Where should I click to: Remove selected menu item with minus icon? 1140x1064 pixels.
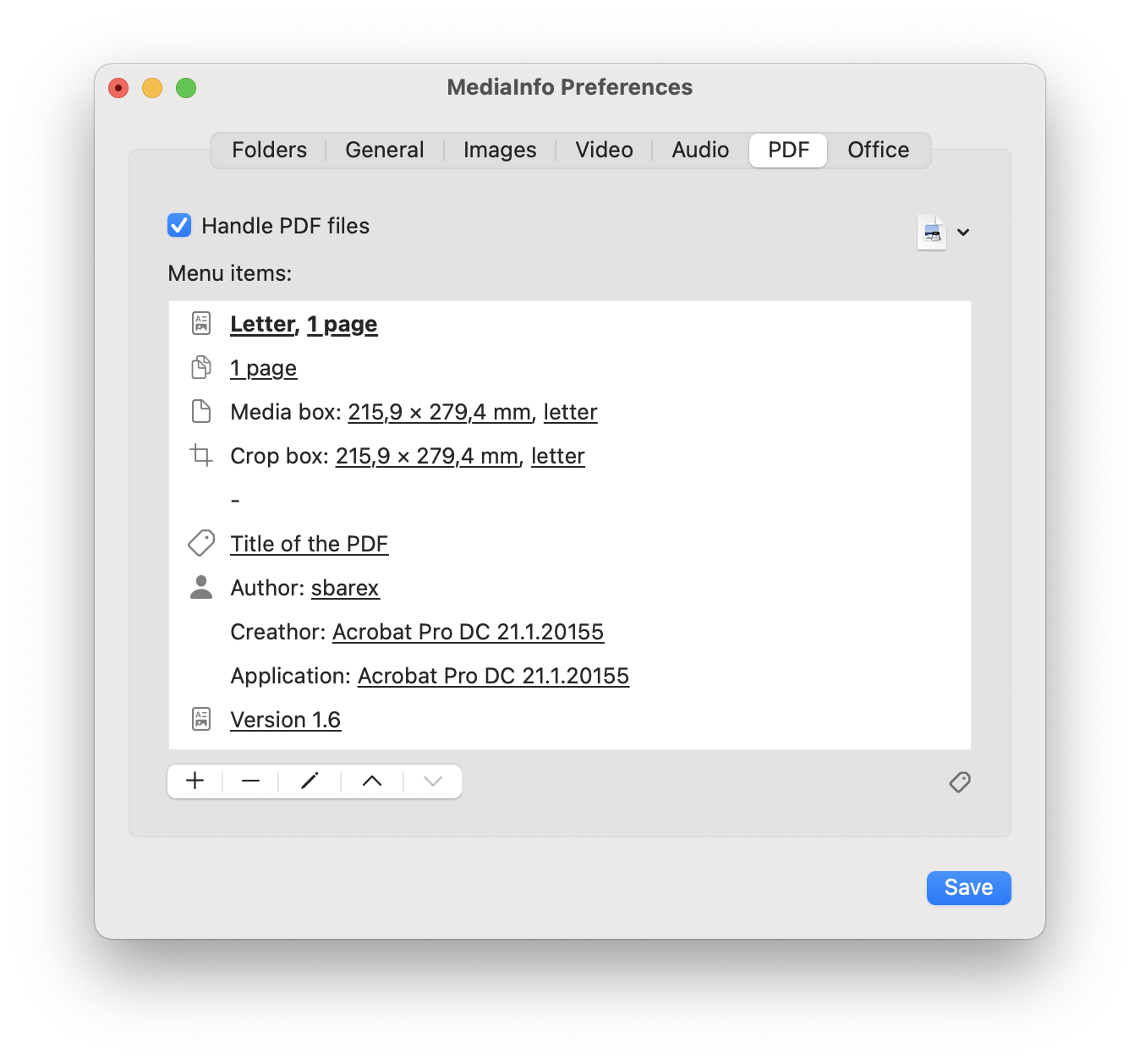point(250,781)
